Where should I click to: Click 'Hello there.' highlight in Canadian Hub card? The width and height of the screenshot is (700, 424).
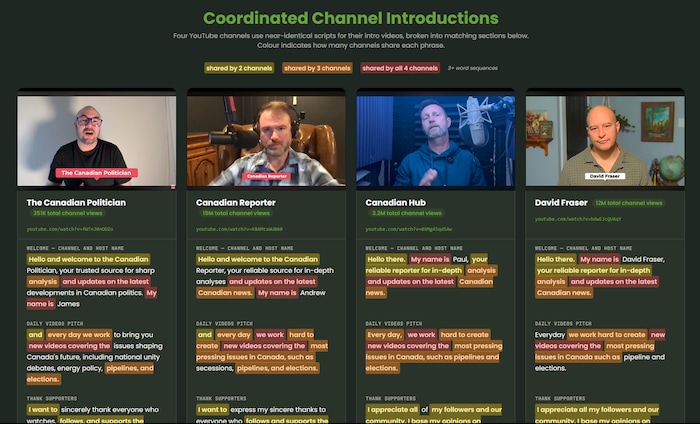coord(386,259)
